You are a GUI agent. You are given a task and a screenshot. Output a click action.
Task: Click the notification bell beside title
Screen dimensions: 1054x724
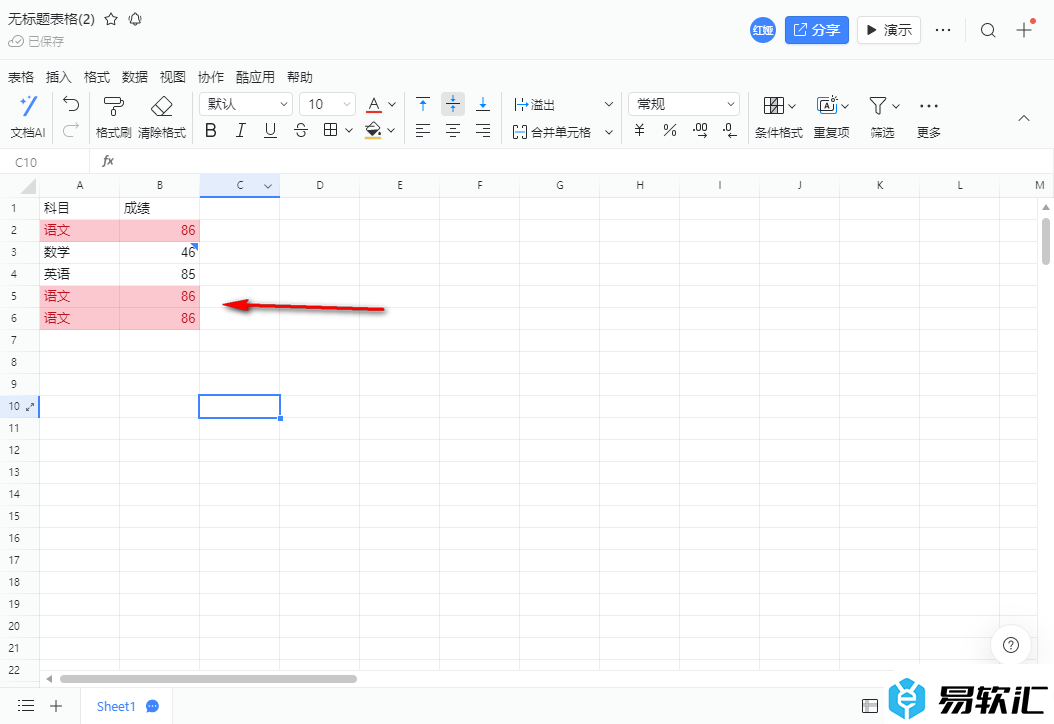(135, 19)
